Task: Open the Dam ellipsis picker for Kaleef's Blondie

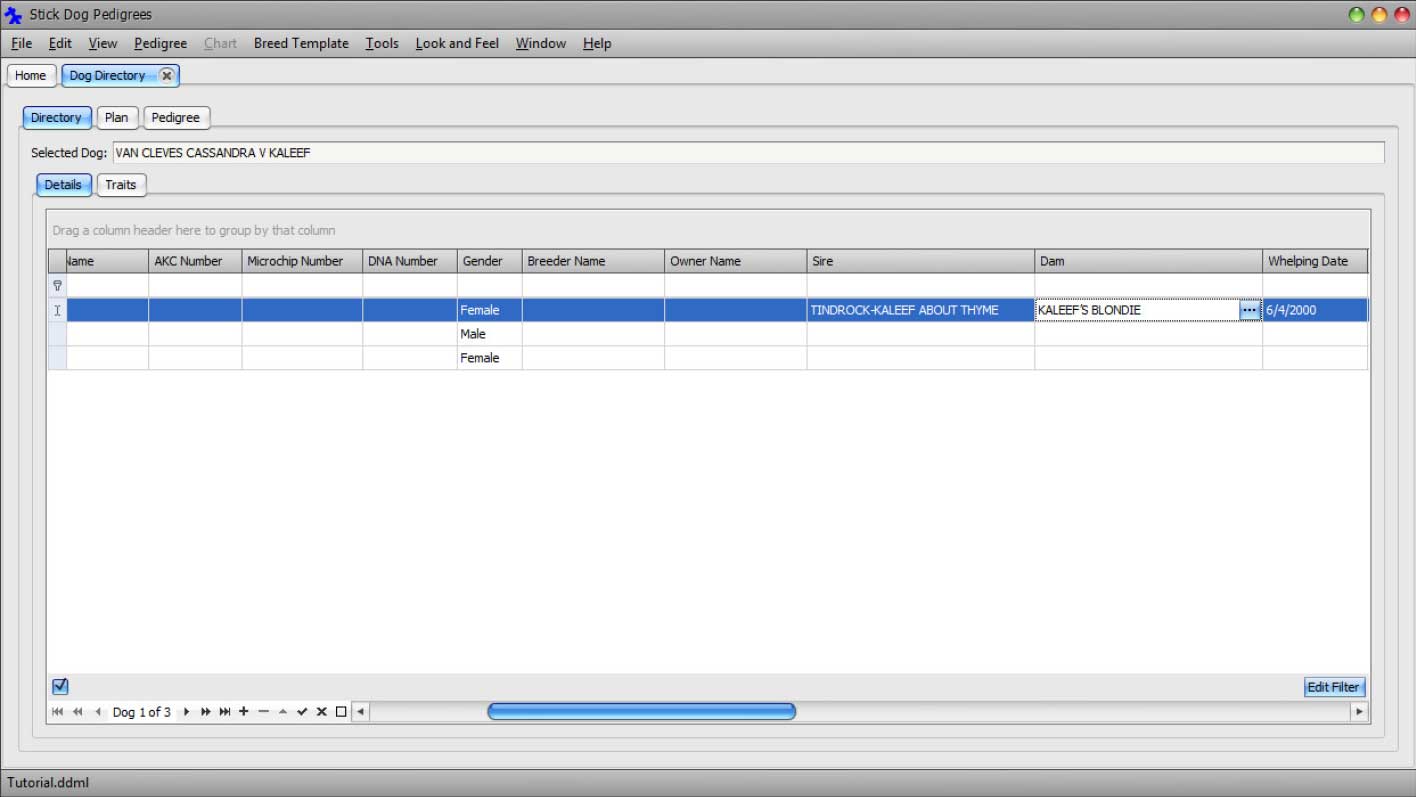Action: click(1249, 310)
